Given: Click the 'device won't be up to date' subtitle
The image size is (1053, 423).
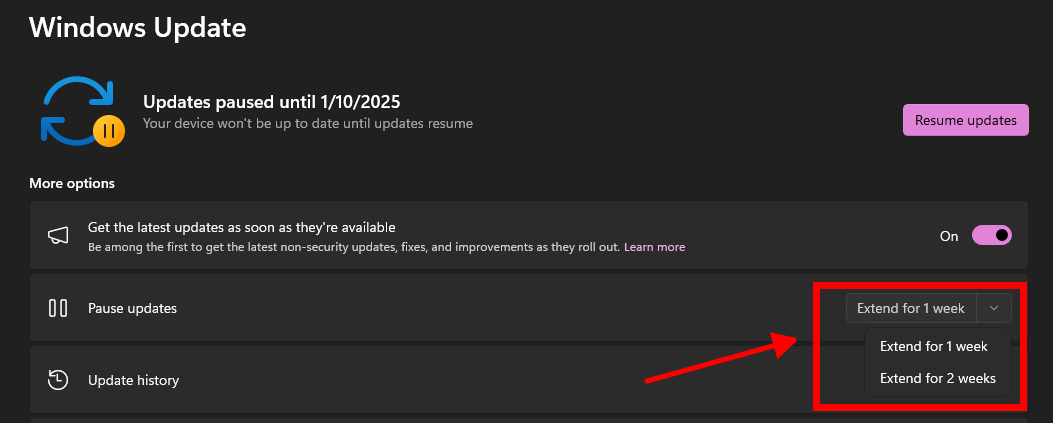Looking at the screenshot, I should 307,124.
